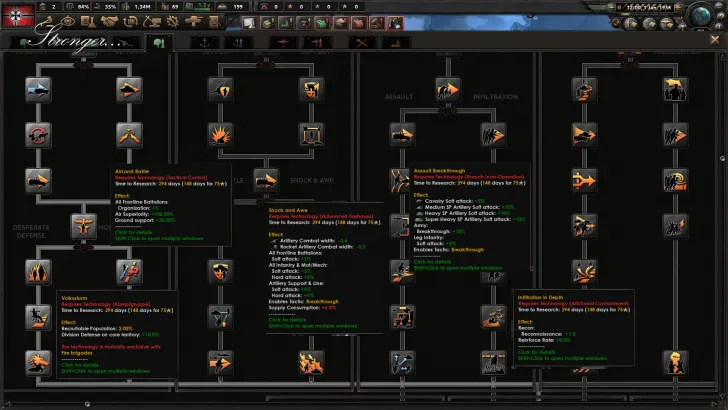Click the DESPERATE DEFENSE branch label
Screen dimensions: 728x410
(31, 231)
